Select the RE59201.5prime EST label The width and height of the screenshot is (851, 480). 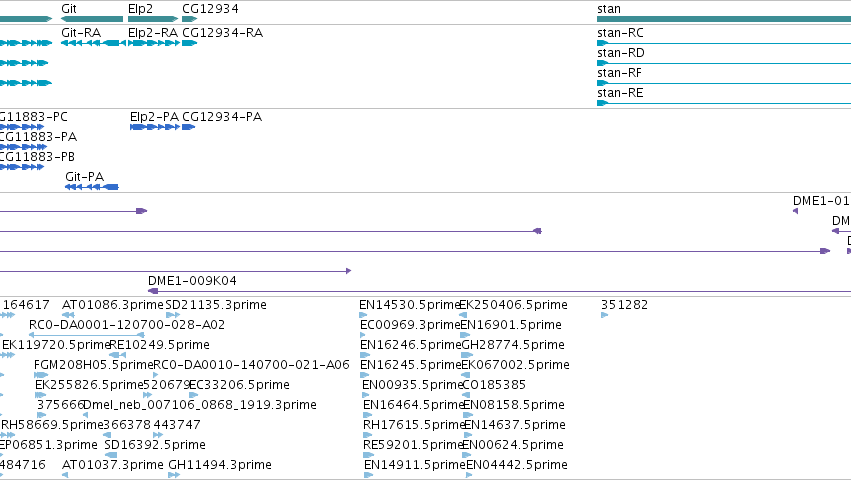pos(414,445)
